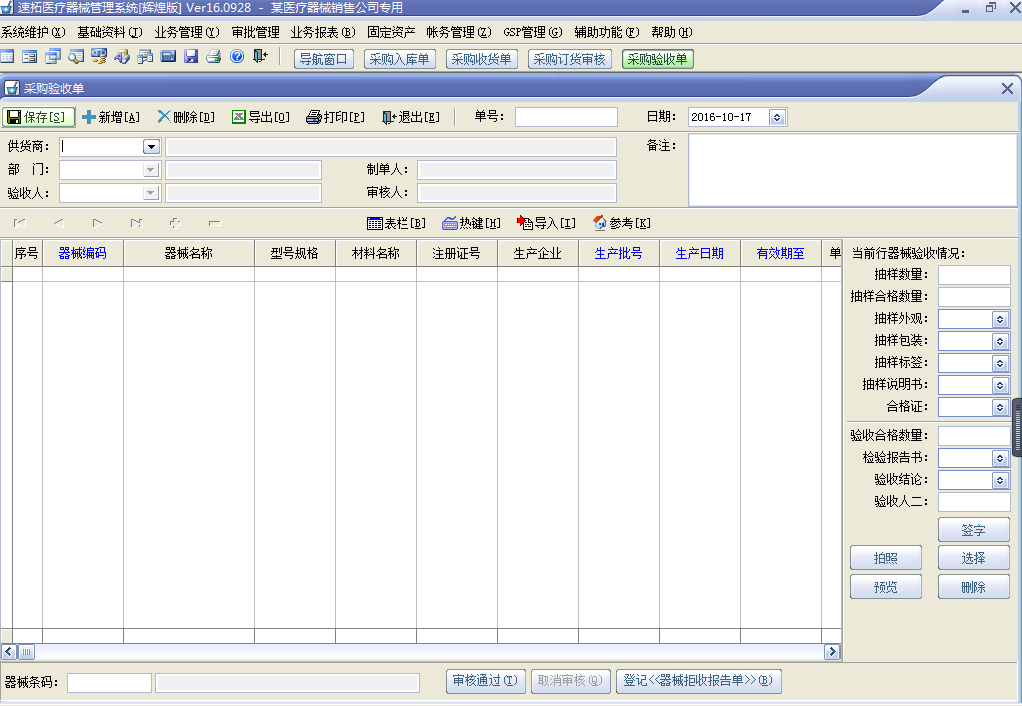
Task: Click 拍照 photo button
Action: [886, 558]
